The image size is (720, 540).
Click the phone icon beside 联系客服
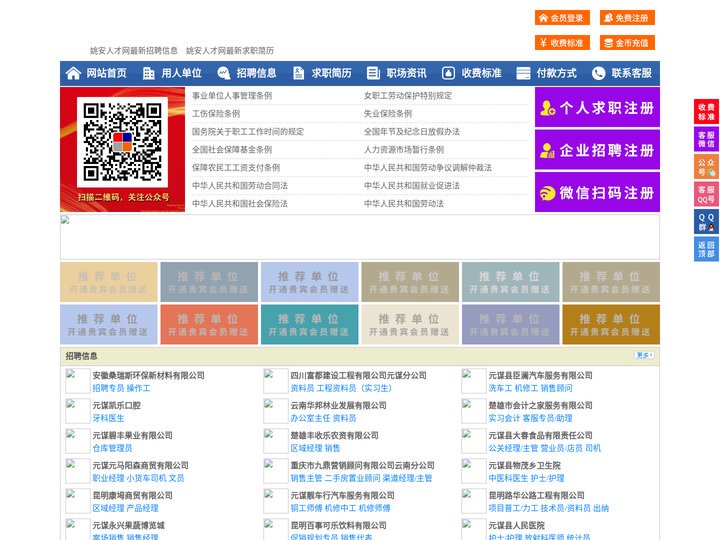pos(598,73)
